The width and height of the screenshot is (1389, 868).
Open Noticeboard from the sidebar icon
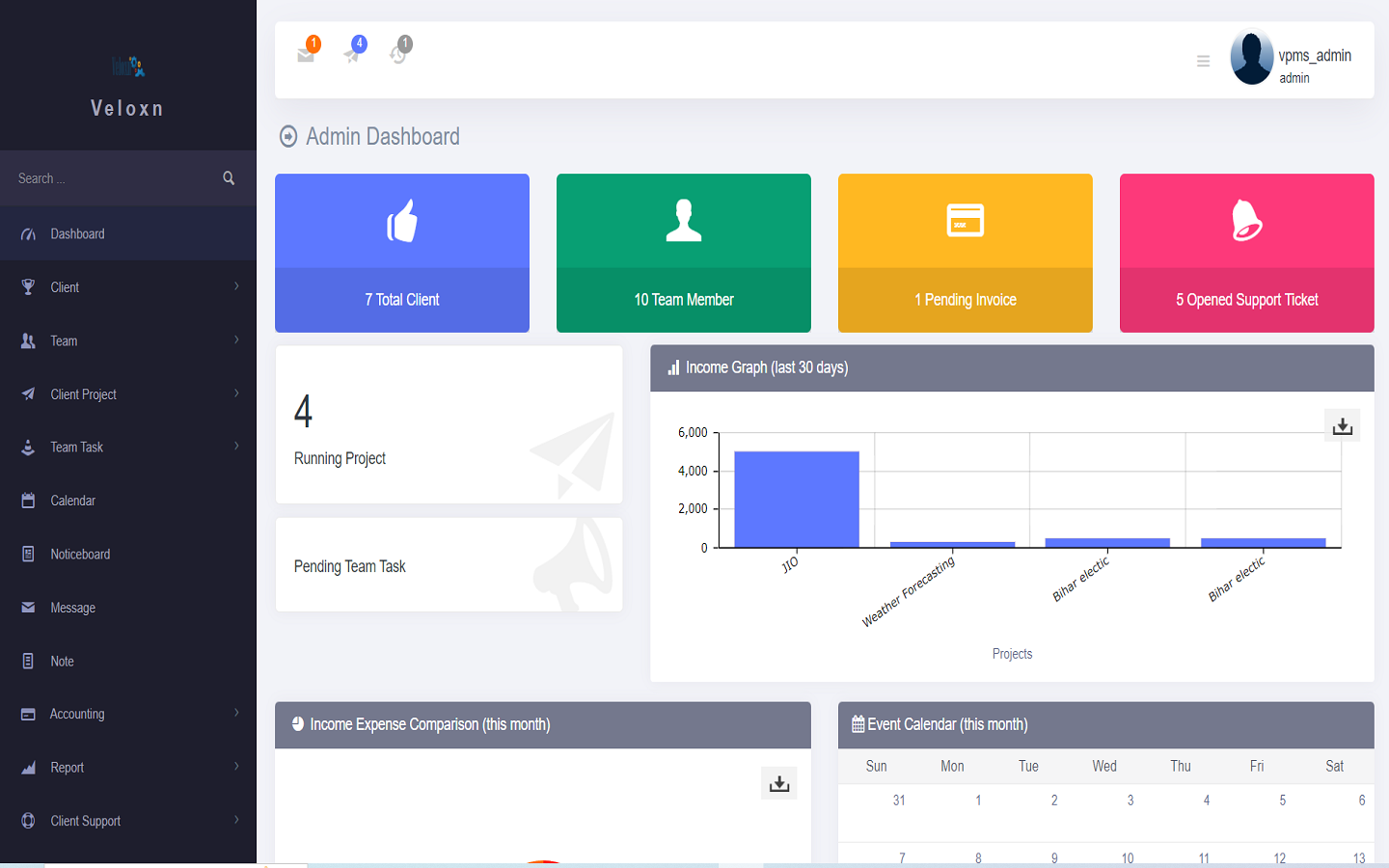click(29, 554)
